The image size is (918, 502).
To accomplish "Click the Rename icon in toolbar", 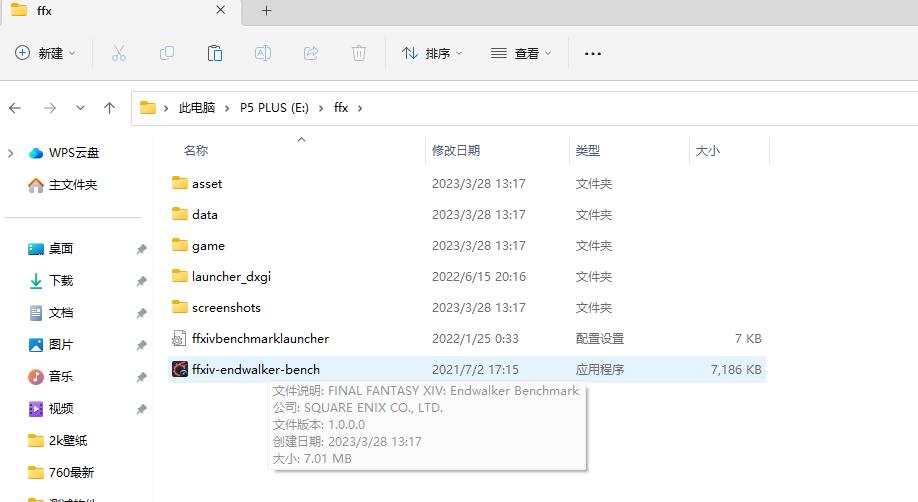I will point(263,53).
